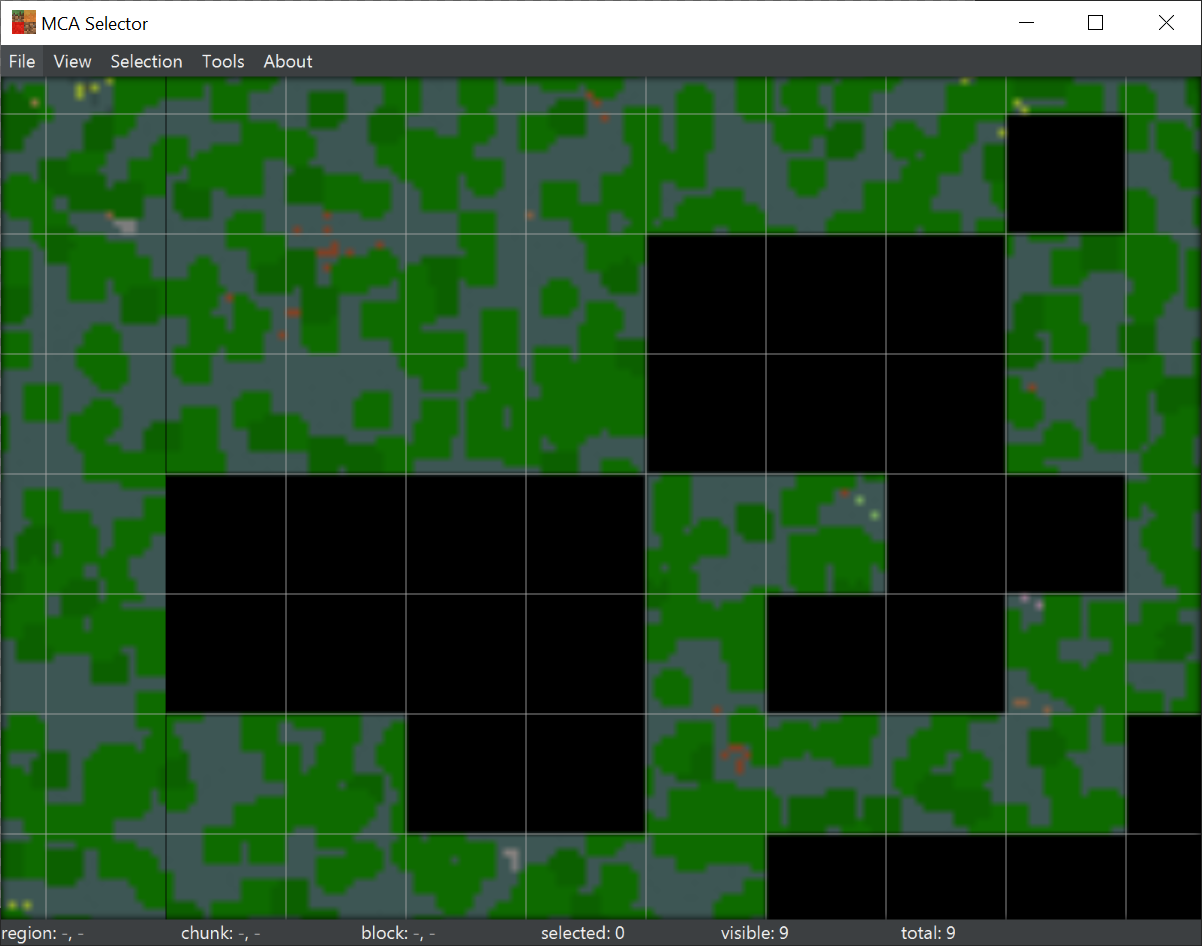Click the region coordinates in the status bar
The width and height of the screenshot is (1202, 946).
pos(42,933)
